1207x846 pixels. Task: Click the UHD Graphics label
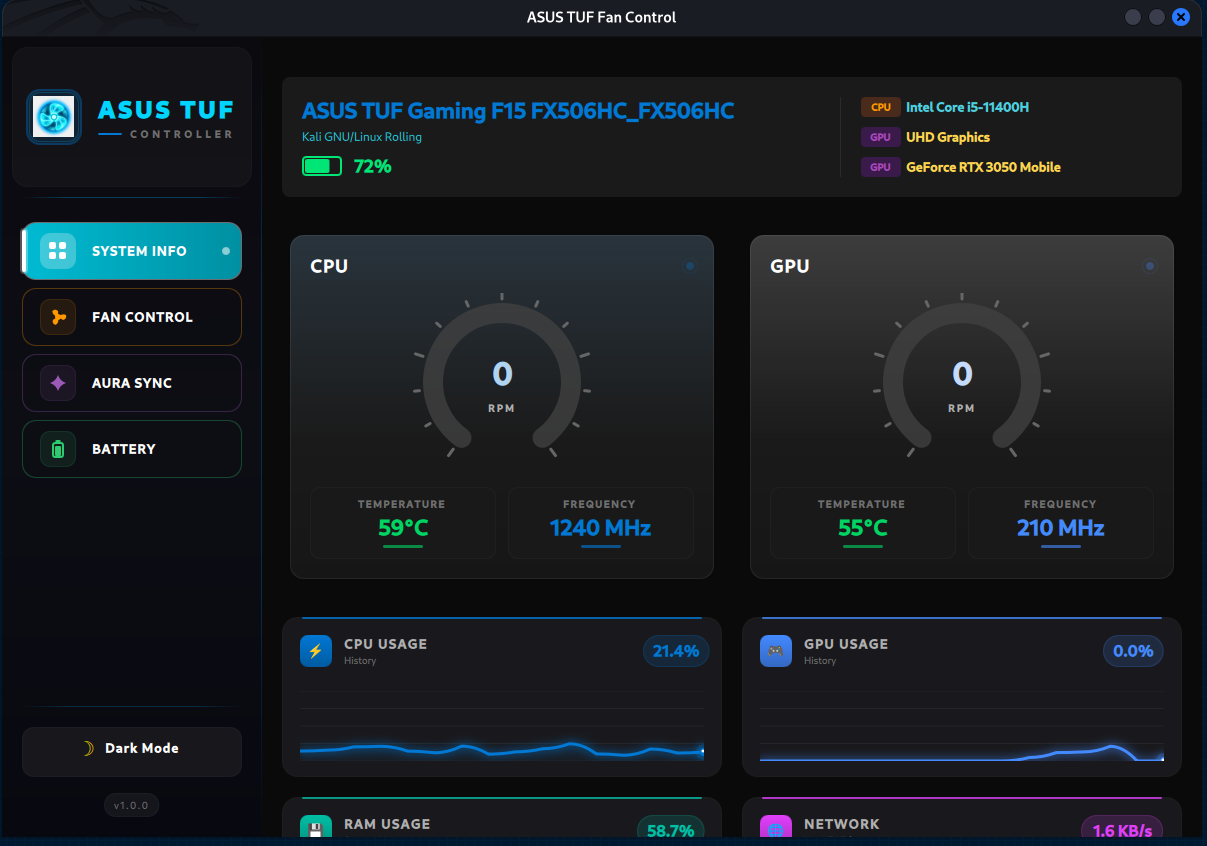[948, 137]
